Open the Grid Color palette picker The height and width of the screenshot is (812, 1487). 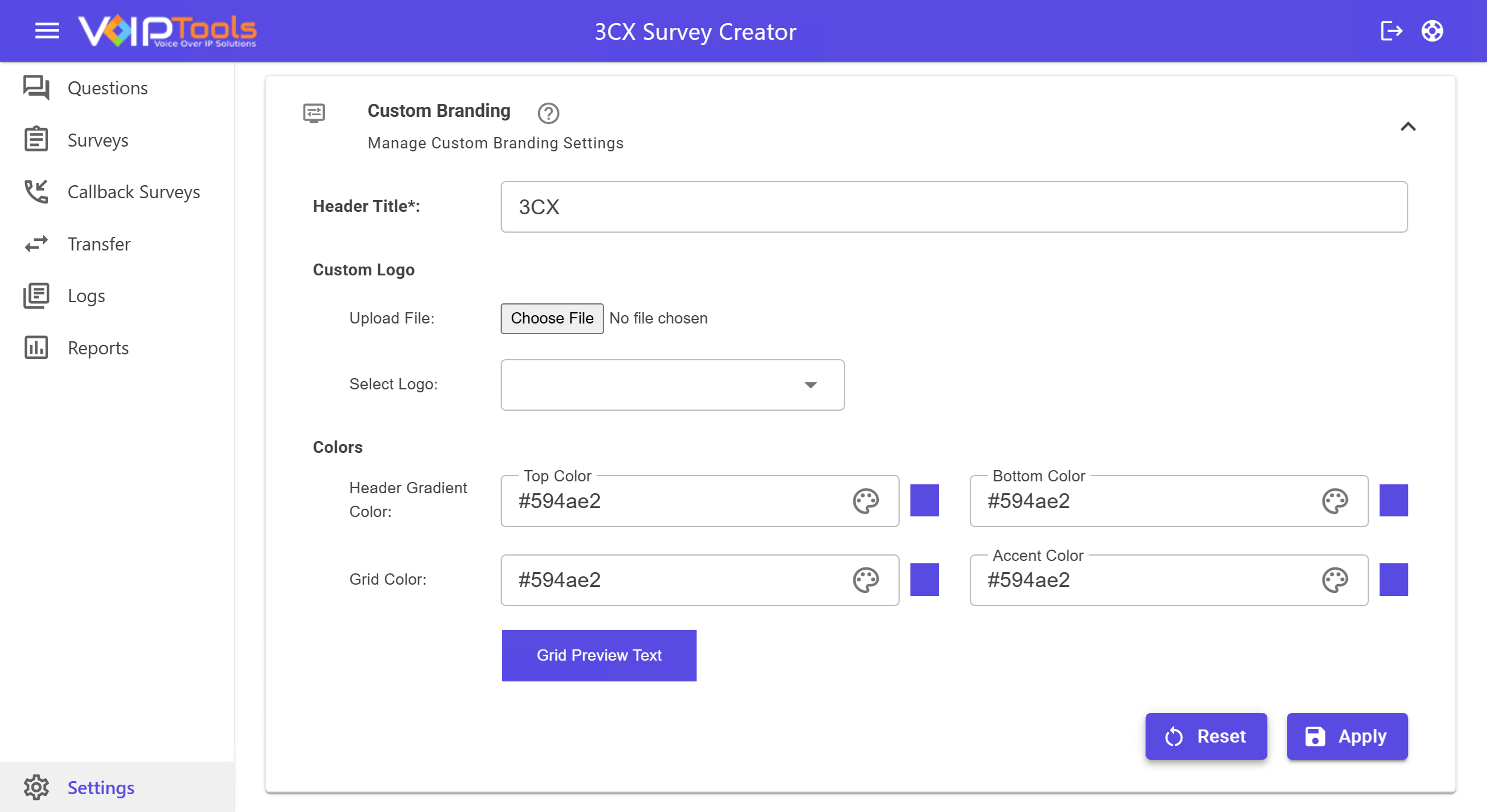point(866,580)
